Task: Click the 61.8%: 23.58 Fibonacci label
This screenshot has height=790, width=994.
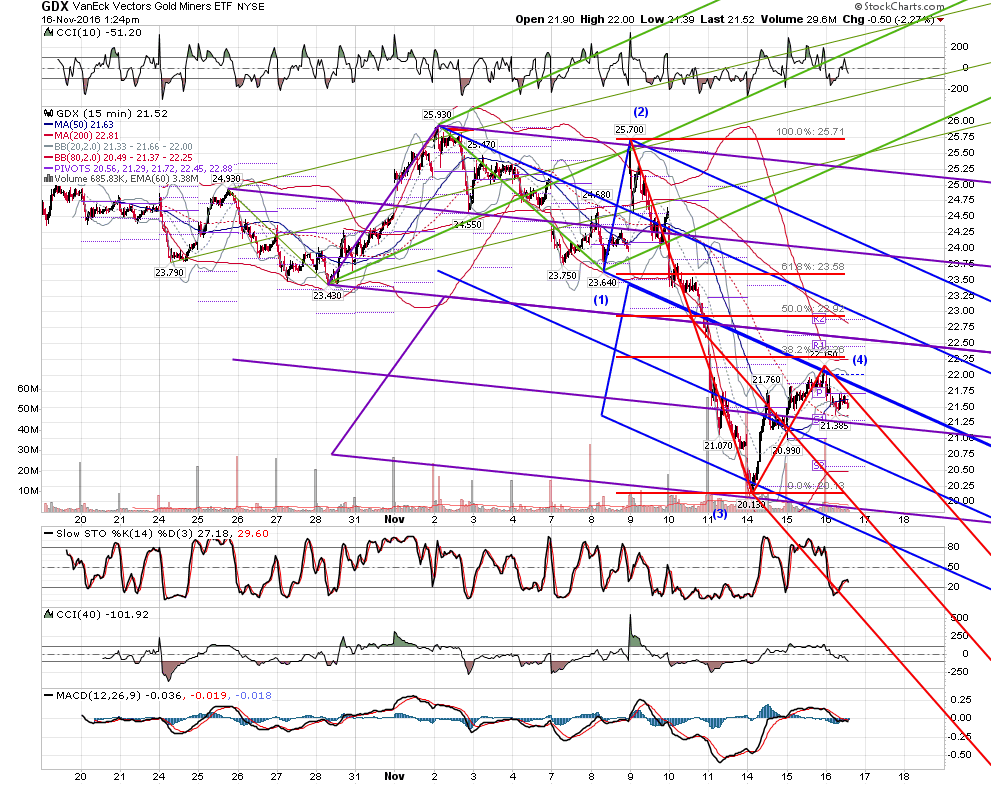Action: tap(813, 267)
